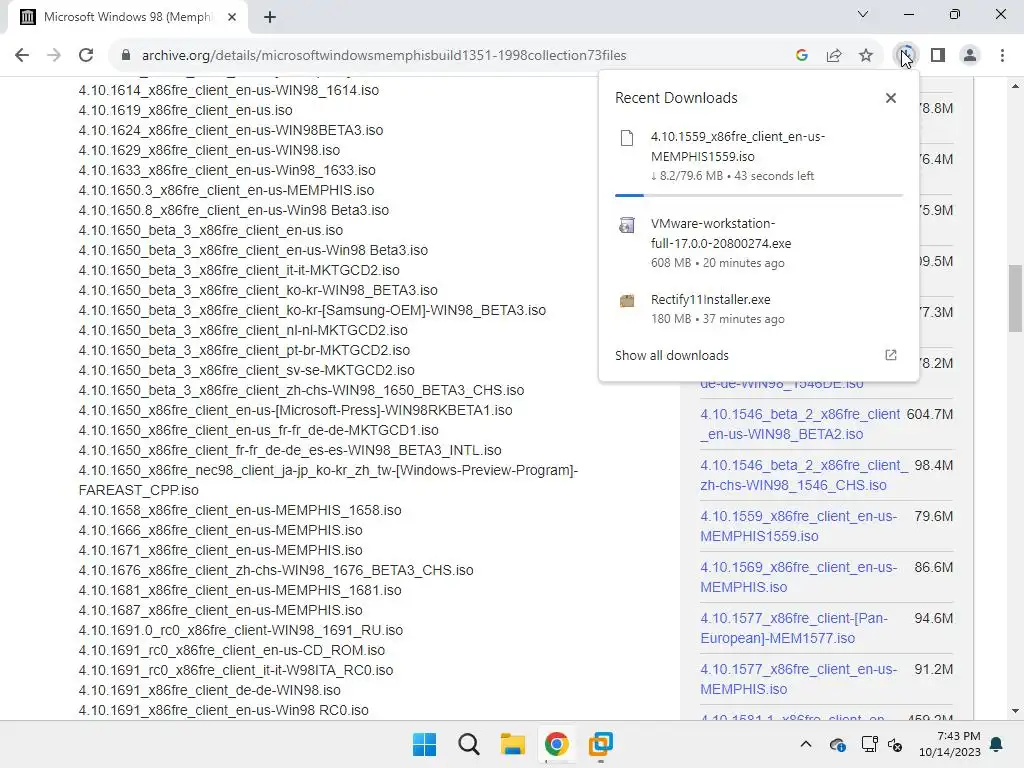The image size is (1024, 768).
Task: Open VMware Workstation from taskbar
Action: click(x=600, y=744)
